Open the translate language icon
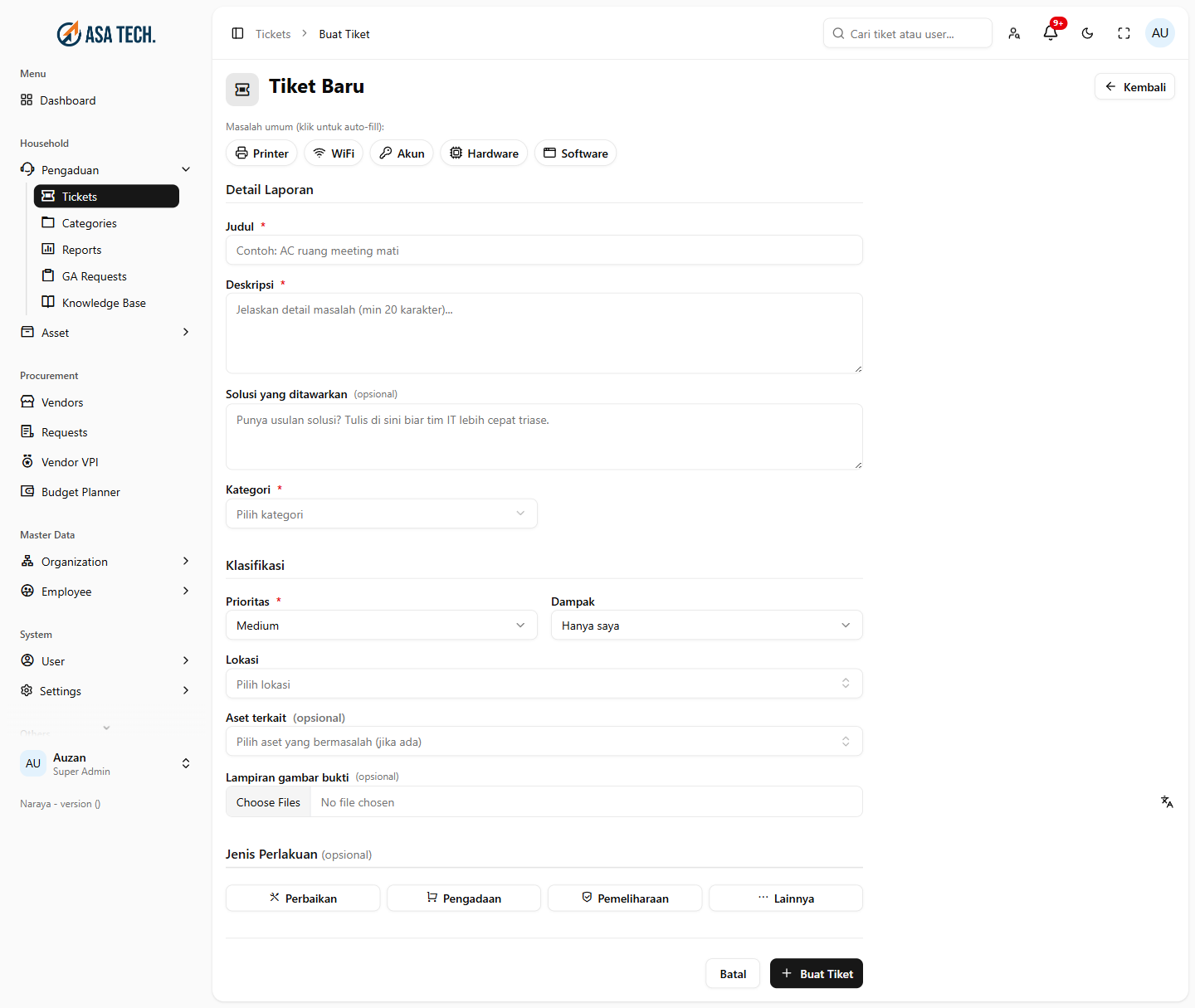 point(1167,801)
